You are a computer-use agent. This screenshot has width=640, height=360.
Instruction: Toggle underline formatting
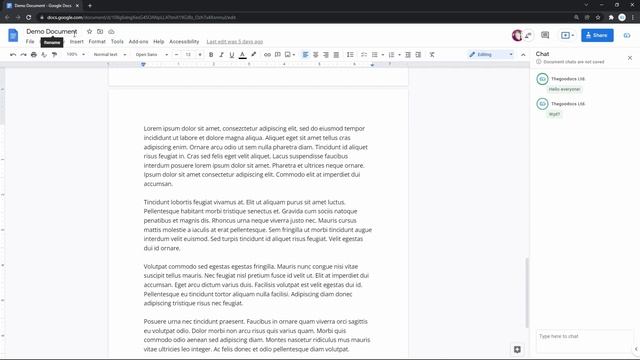pyautogui.click(x=232, y=55)
